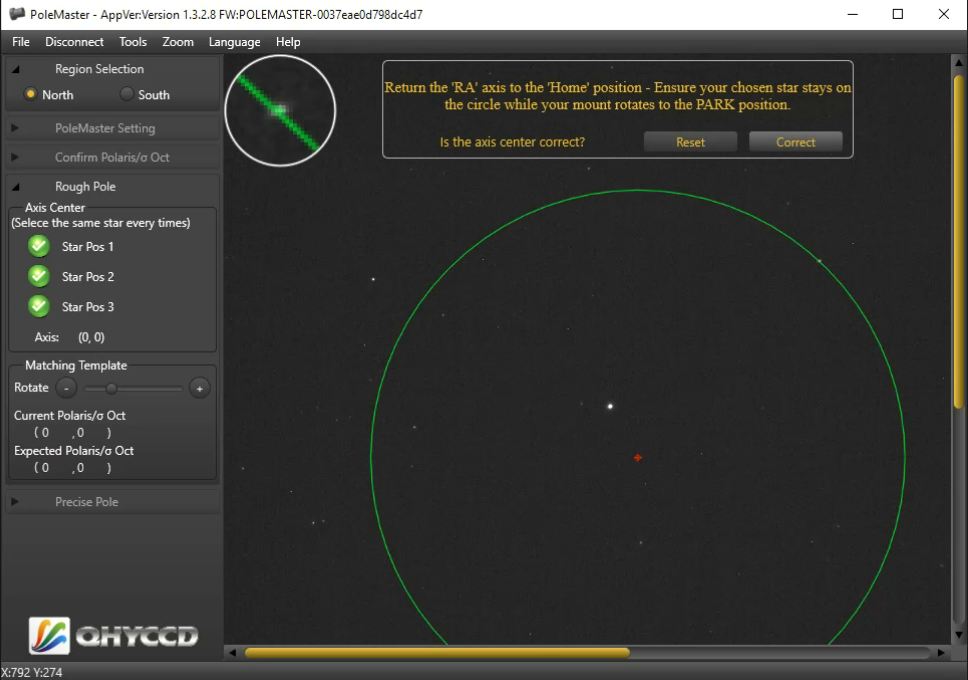The image size is (968, 680).
Task: Click the Star Pos 1 green checkmark icon
Action: 39,246
